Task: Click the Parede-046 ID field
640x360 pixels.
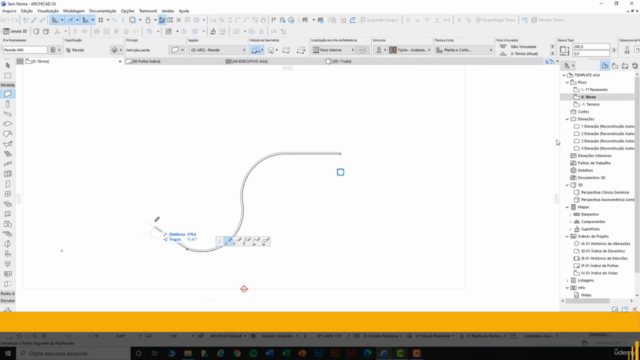Action: [x=25, y=50]
